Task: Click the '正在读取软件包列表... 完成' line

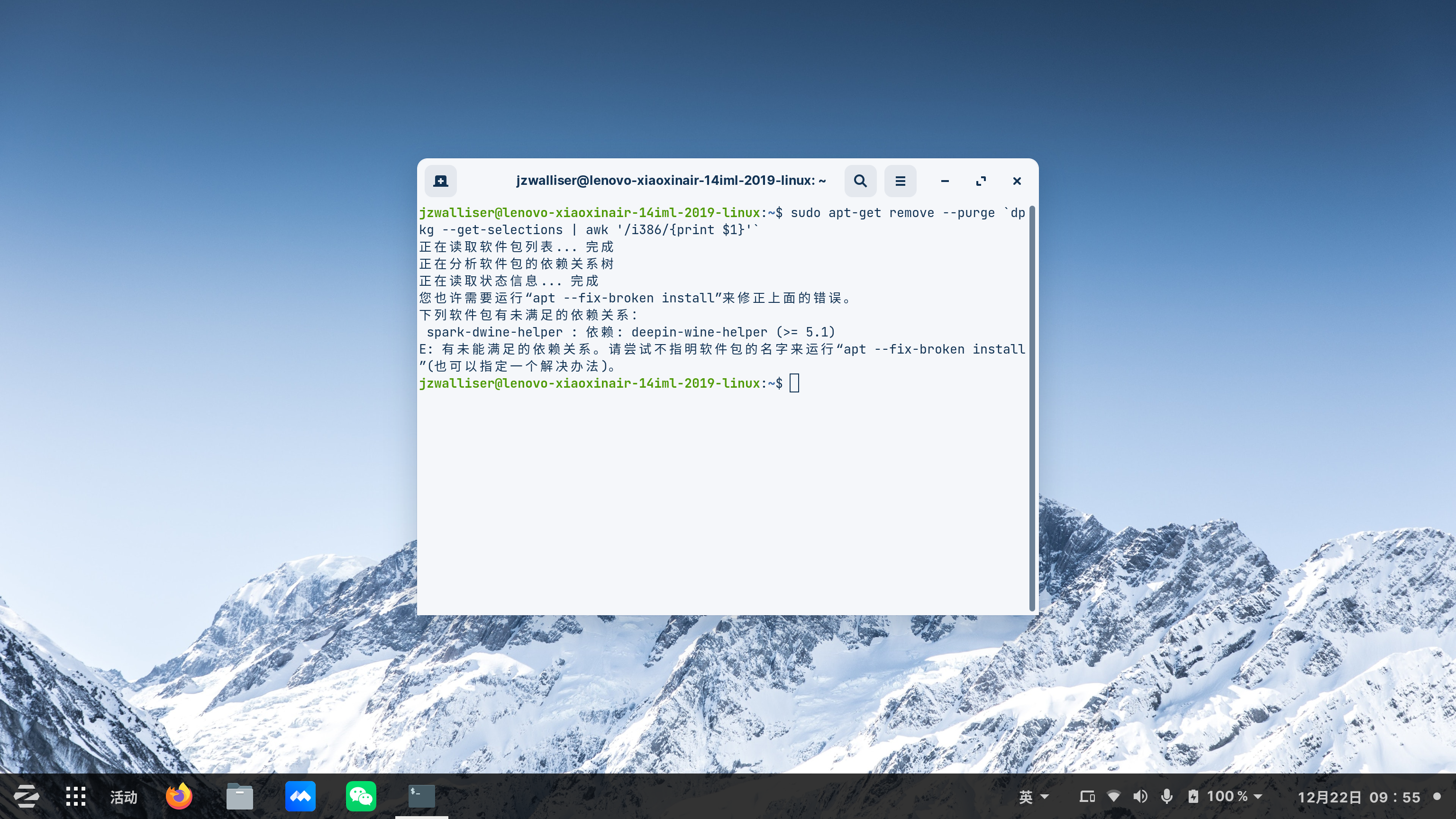Action: tap(516, 247)
